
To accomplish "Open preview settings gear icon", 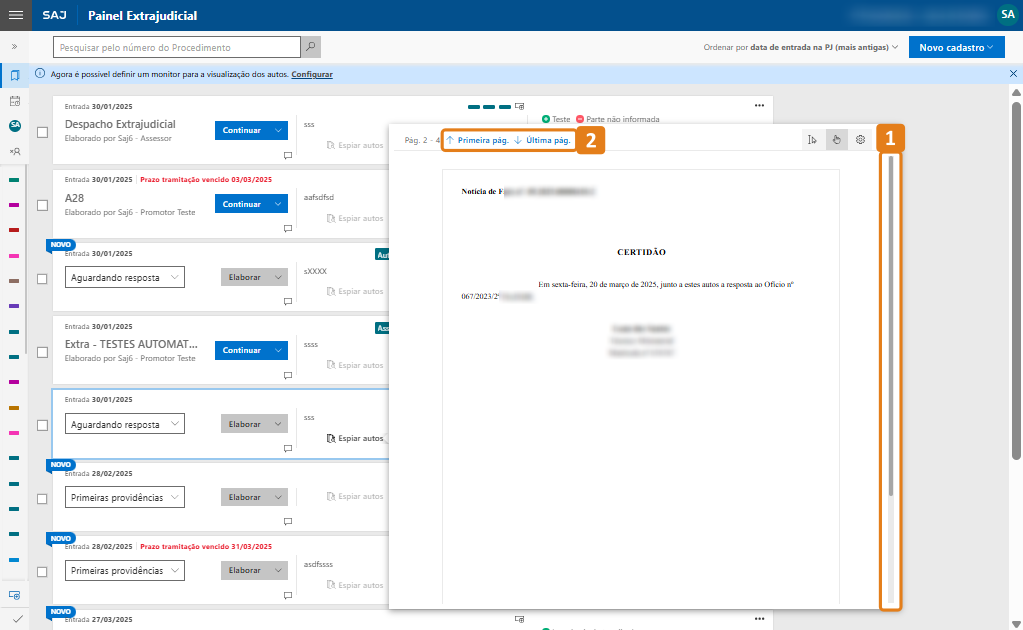I will tap(860, 140).
